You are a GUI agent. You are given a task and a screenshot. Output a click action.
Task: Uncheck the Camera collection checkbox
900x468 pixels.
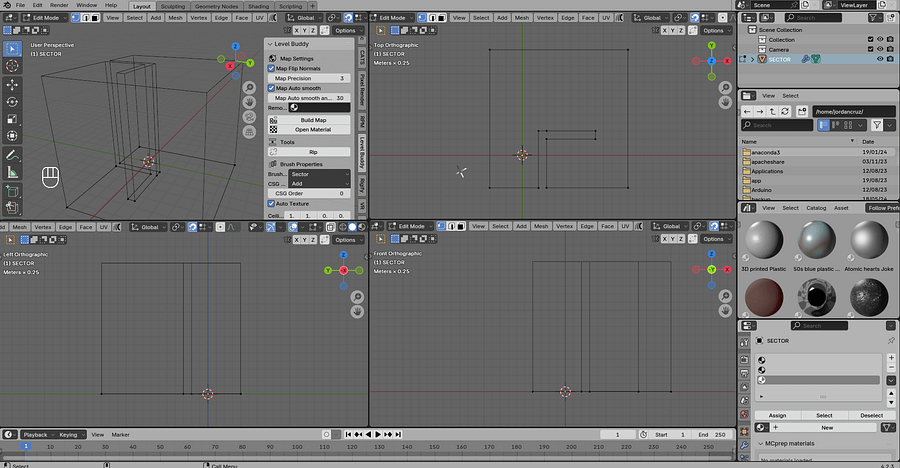[x=870, y=49]
